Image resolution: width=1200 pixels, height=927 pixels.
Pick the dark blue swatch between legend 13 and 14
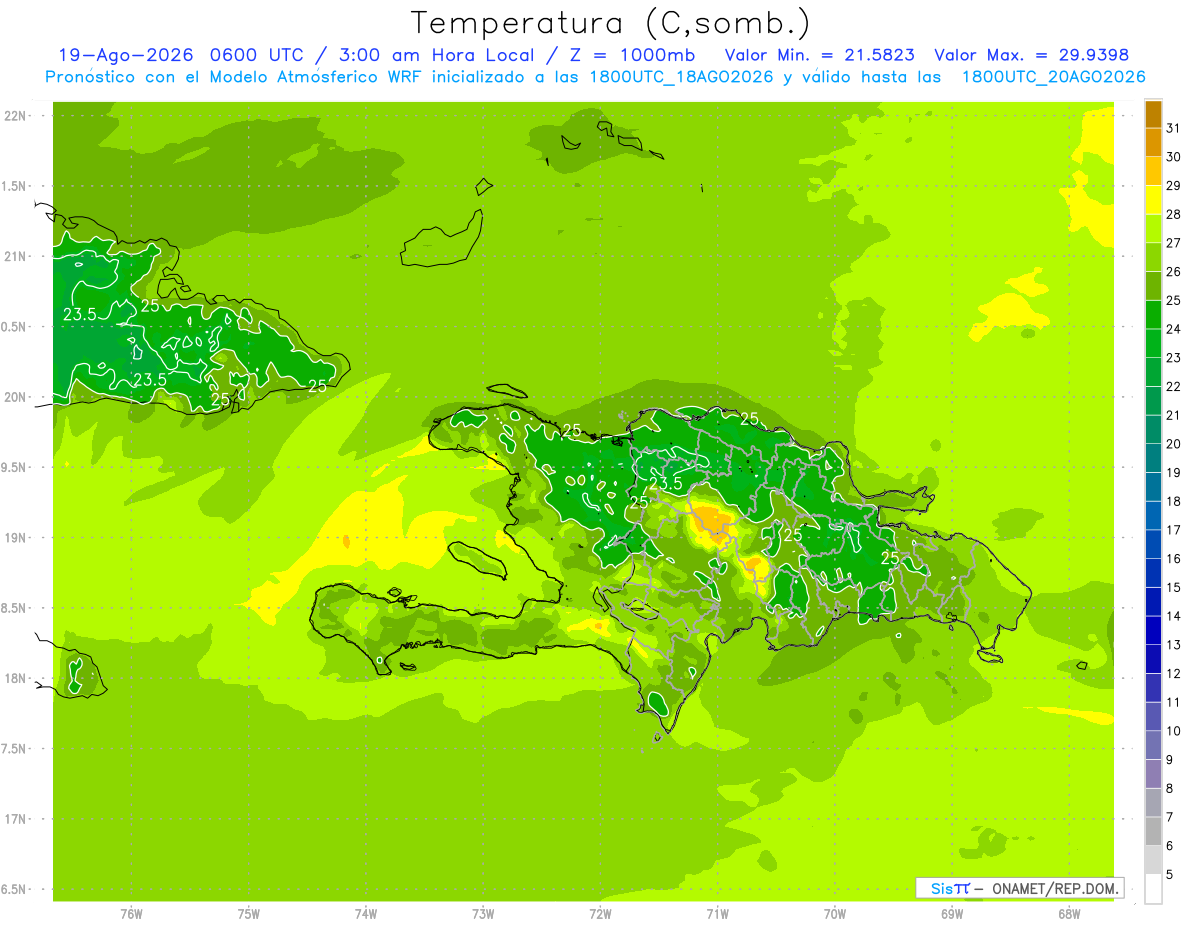1153,631
